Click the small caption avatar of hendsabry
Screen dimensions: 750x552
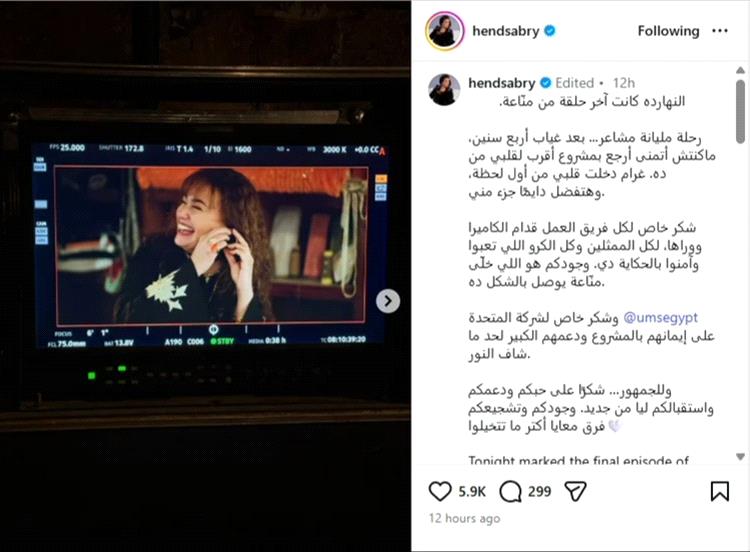pyautogui.click(x=444, y=89)
